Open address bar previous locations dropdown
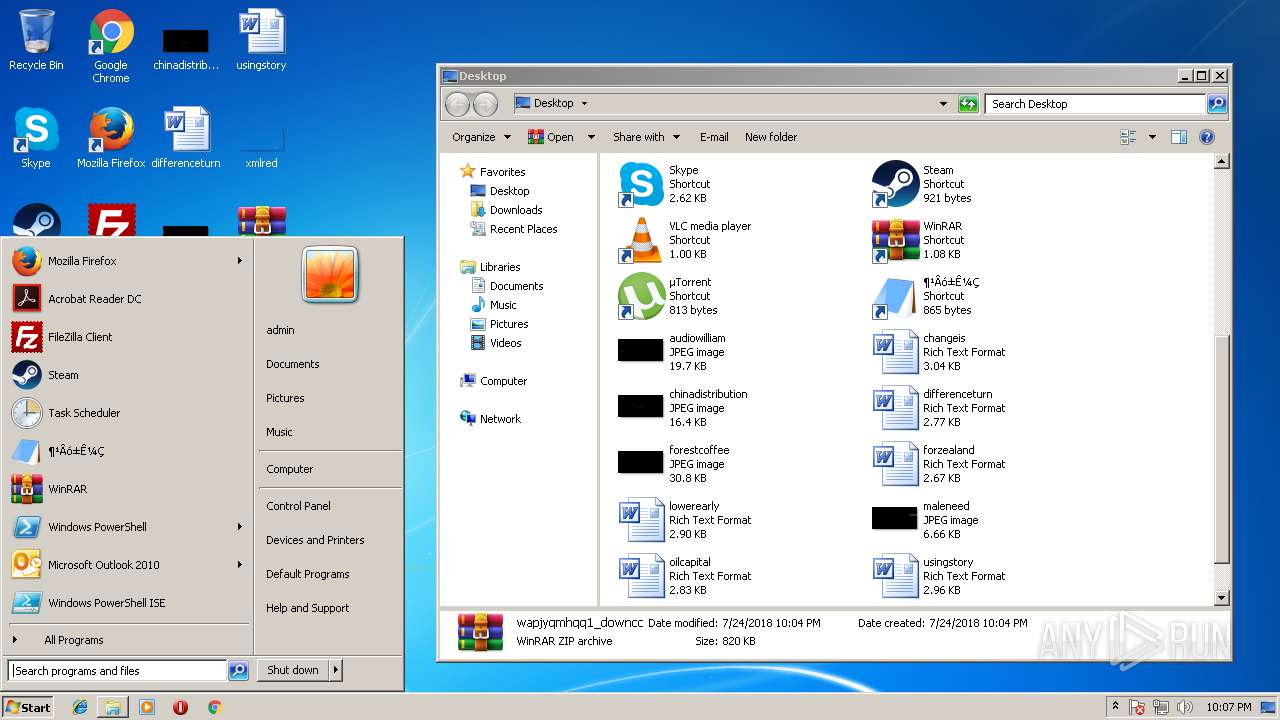The height and width of the screenshot is (720, 1280). pos(943,103)
